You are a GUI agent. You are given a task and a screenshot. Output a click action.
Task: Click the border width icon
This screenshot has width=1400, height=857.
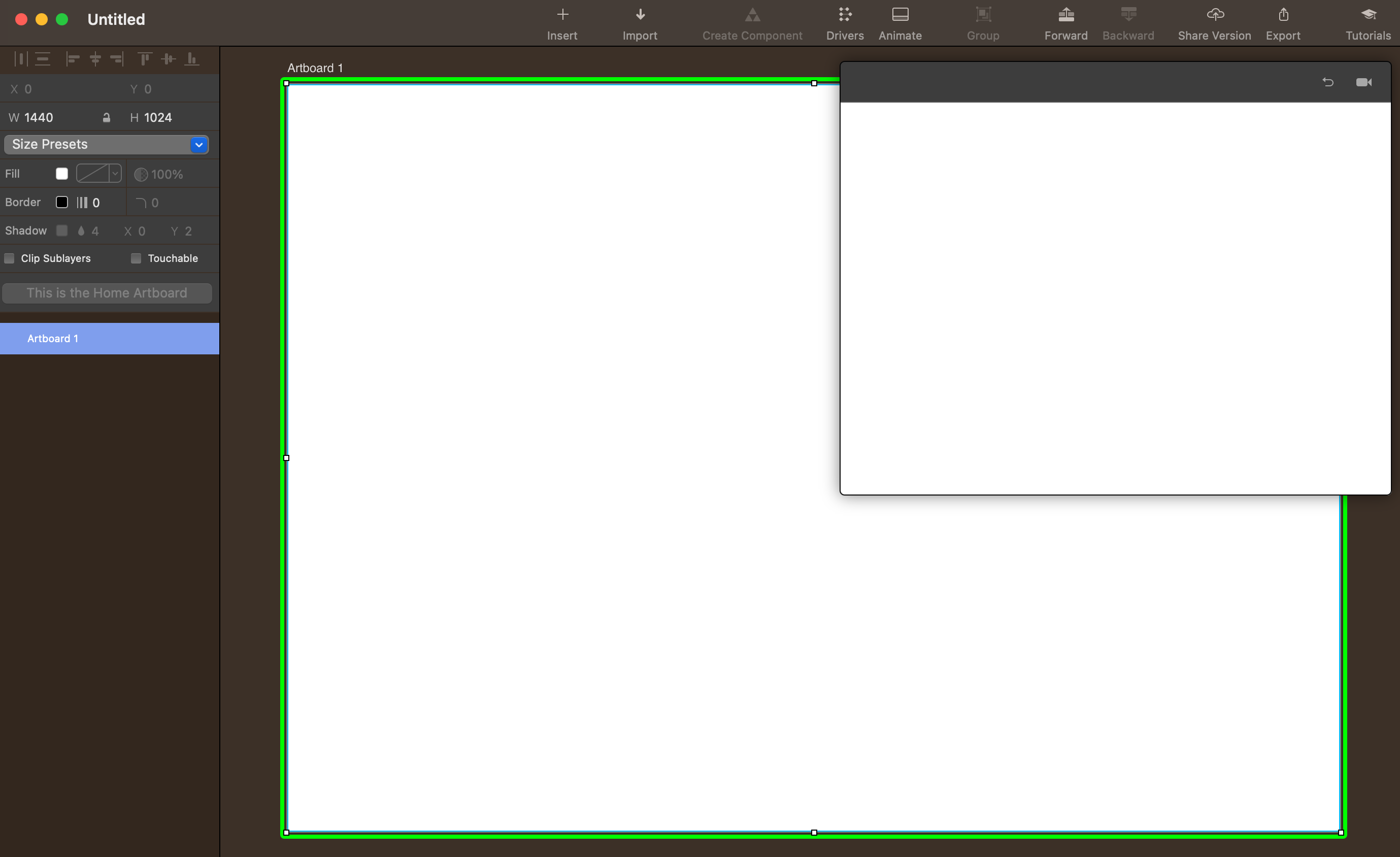[82, 203]
